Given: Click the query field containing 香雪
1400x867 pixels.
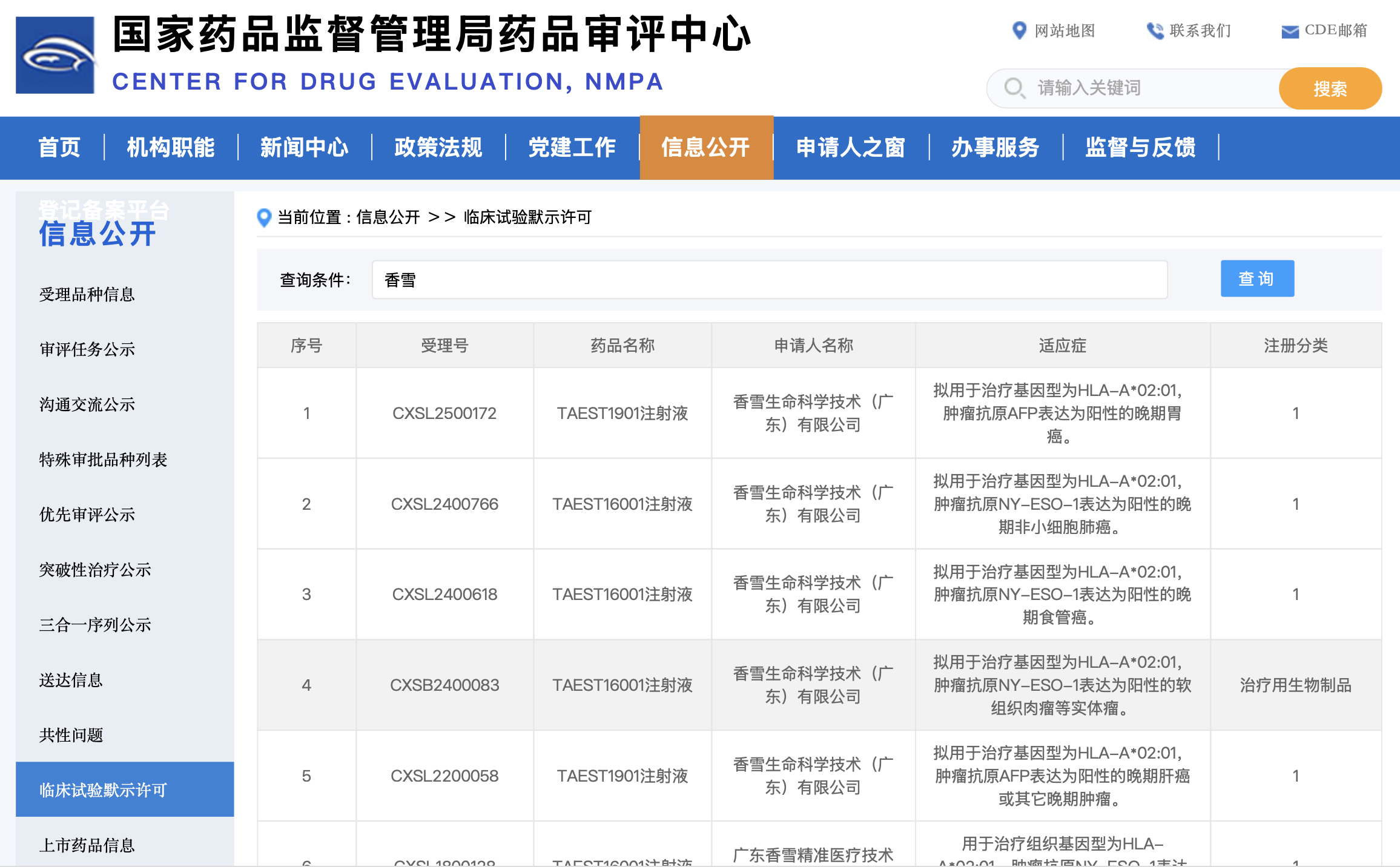Looking at the screenshot, I should tap(770, 280).
